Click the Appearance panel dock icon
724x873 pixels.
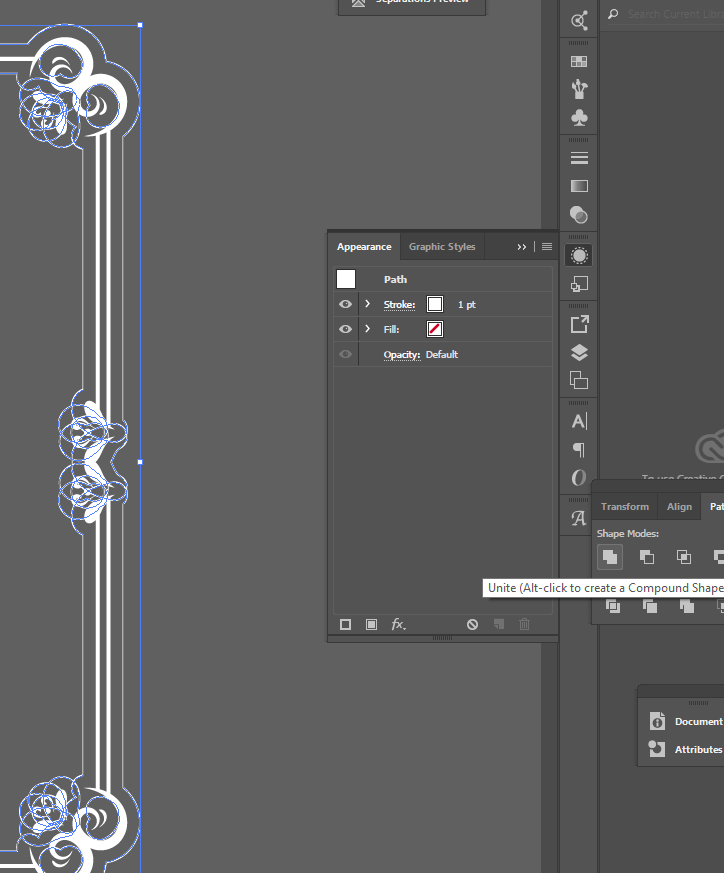579,256
